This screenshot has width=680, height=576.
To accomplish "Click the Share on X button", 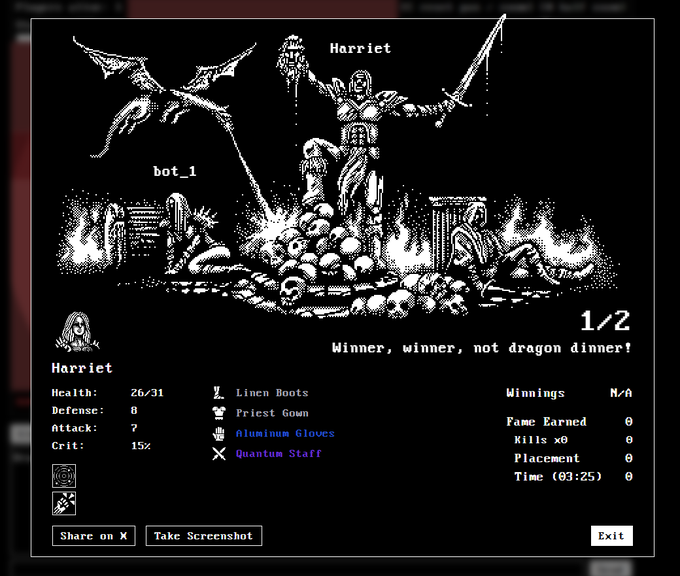I will click(94, 536).
